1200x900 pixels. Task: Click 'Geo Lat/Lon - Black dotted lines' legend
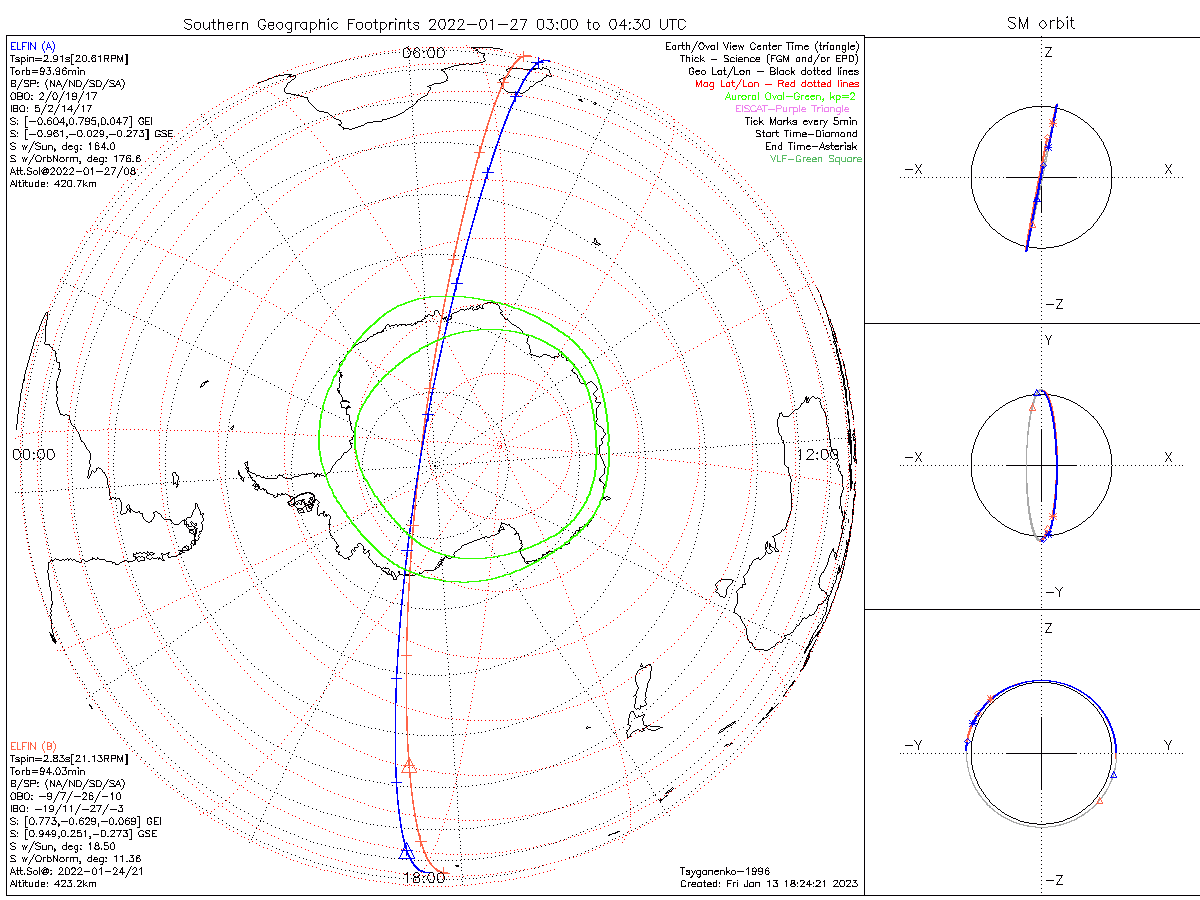[x=773, y=71]
